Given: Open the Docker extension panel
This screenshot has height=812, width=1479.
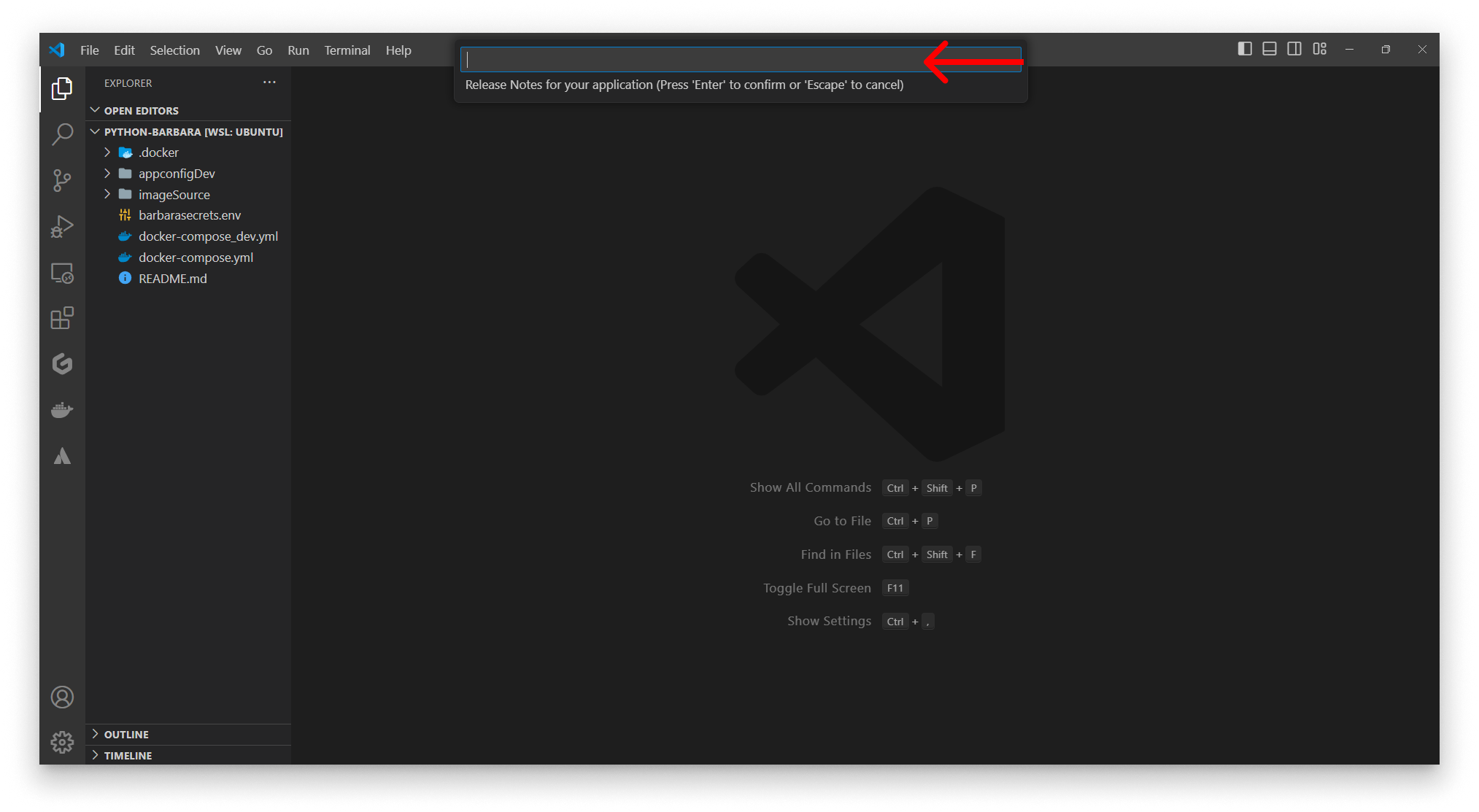Looking at the screenshot, I should (x=63, y=410).
